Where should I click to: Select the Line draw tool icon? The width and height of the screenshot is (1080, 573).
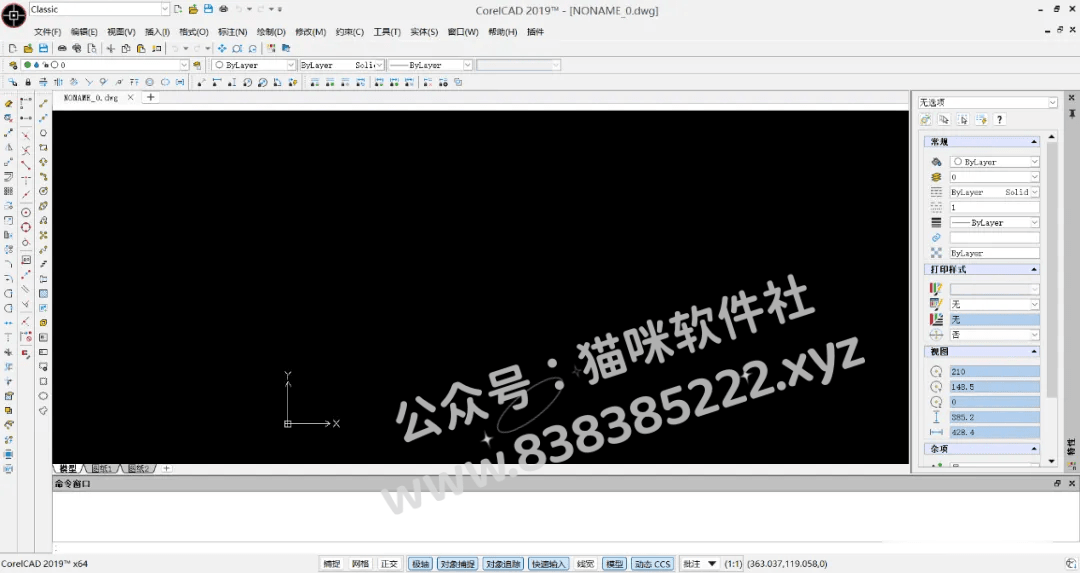[x=43, y=103]
